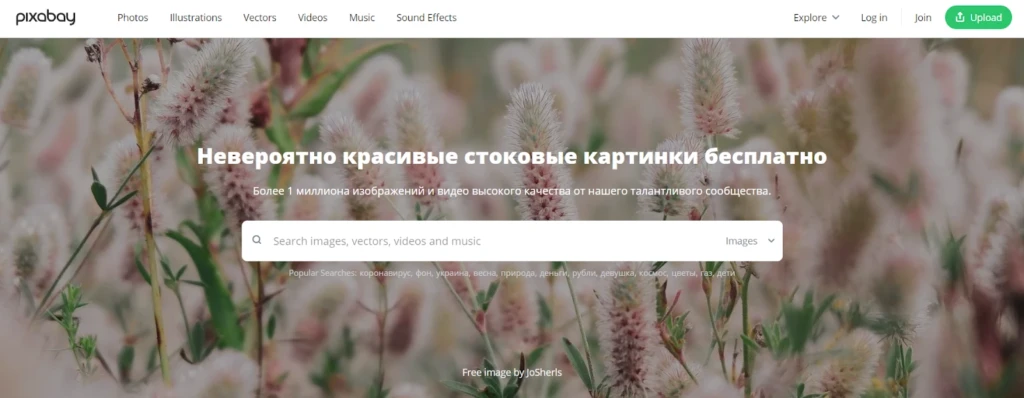Click the Log in link
Image resolution: width=1024 pixels, height=398 pixels.
coord(874,18)
